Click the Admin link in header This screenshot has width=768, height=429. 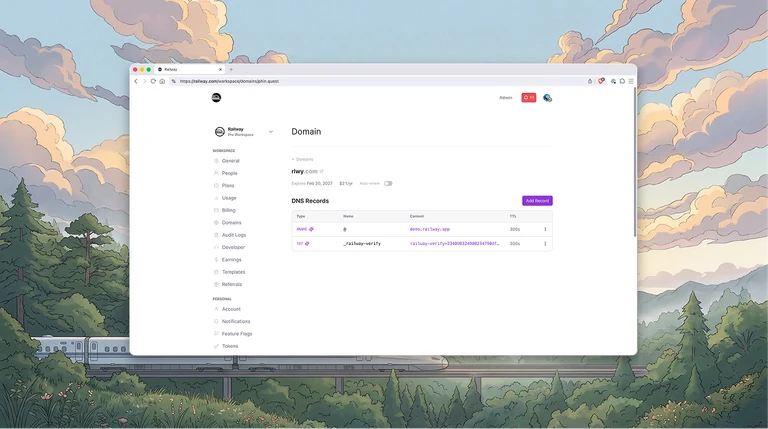(505, 98)
